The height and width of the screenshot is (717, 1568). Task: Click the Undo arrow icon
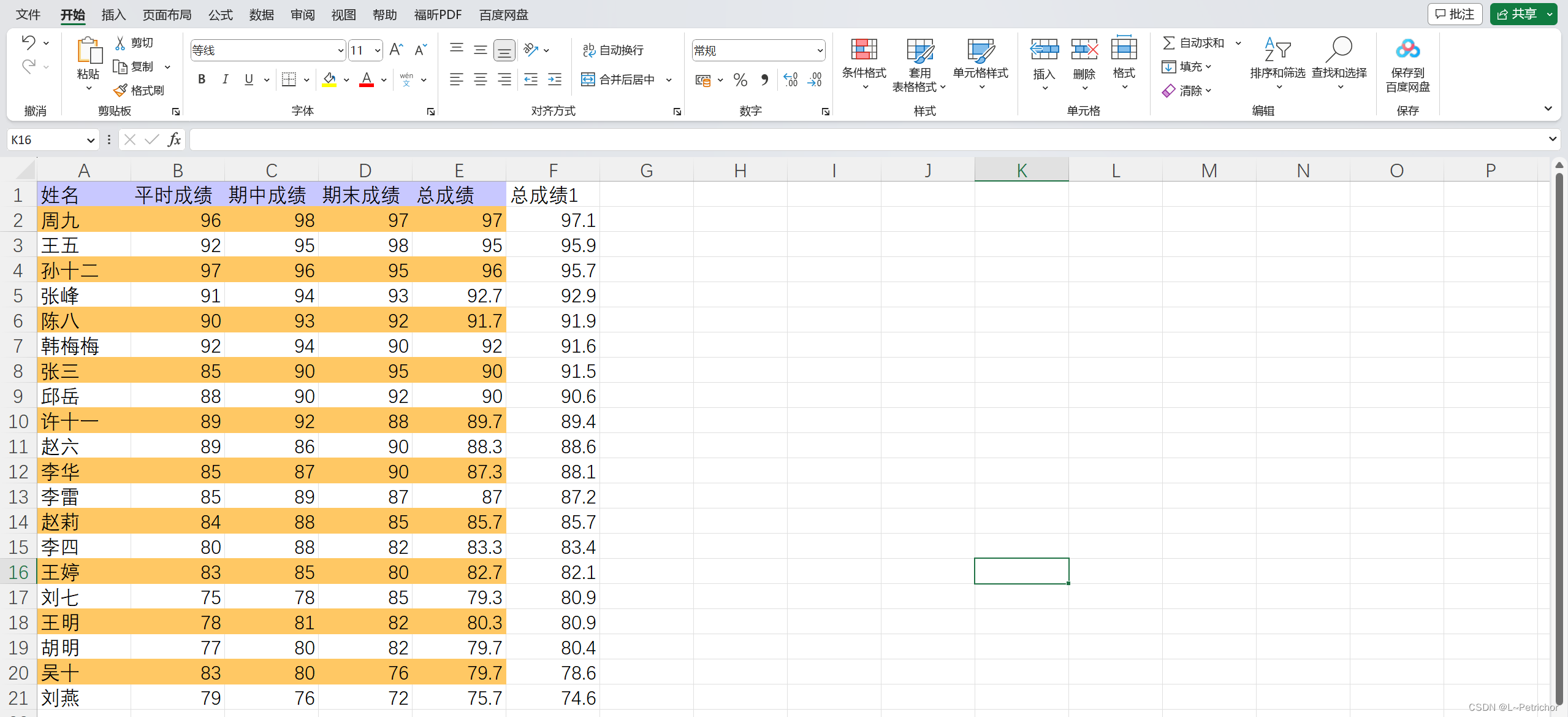[x=28, y=42]
